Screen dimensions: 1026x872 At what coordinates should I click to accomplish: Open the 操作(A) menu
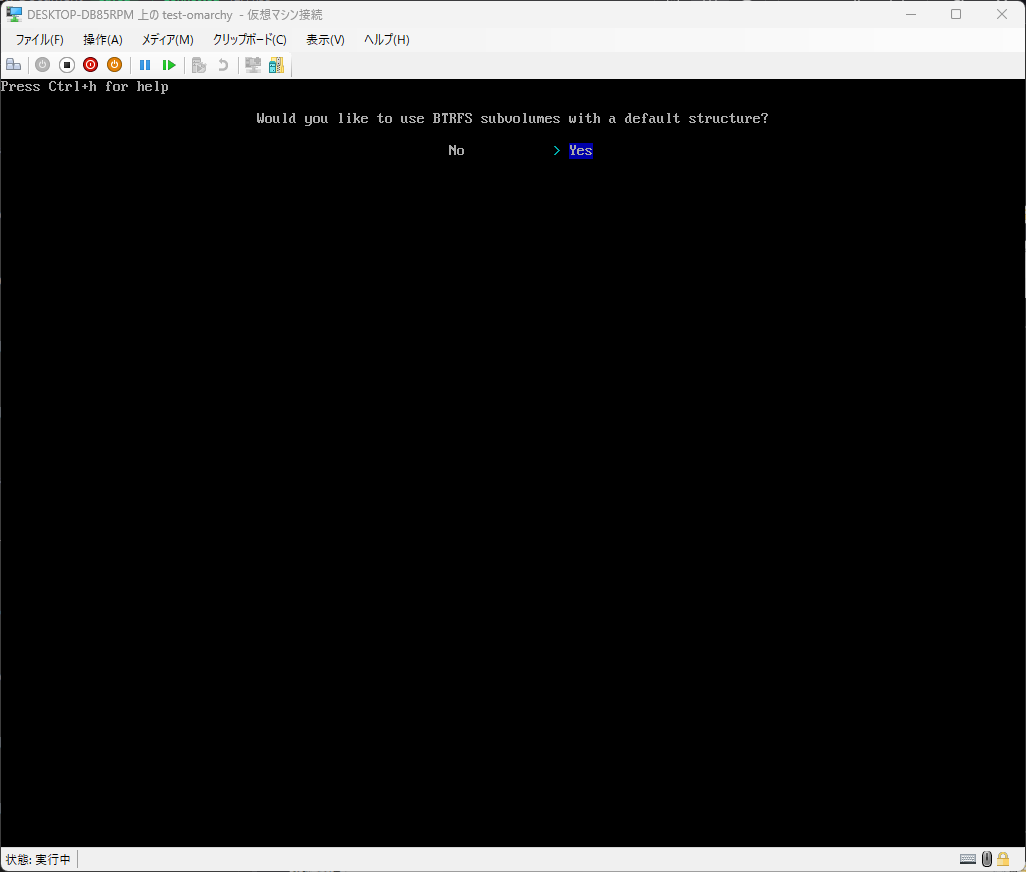tap(103, 40)
